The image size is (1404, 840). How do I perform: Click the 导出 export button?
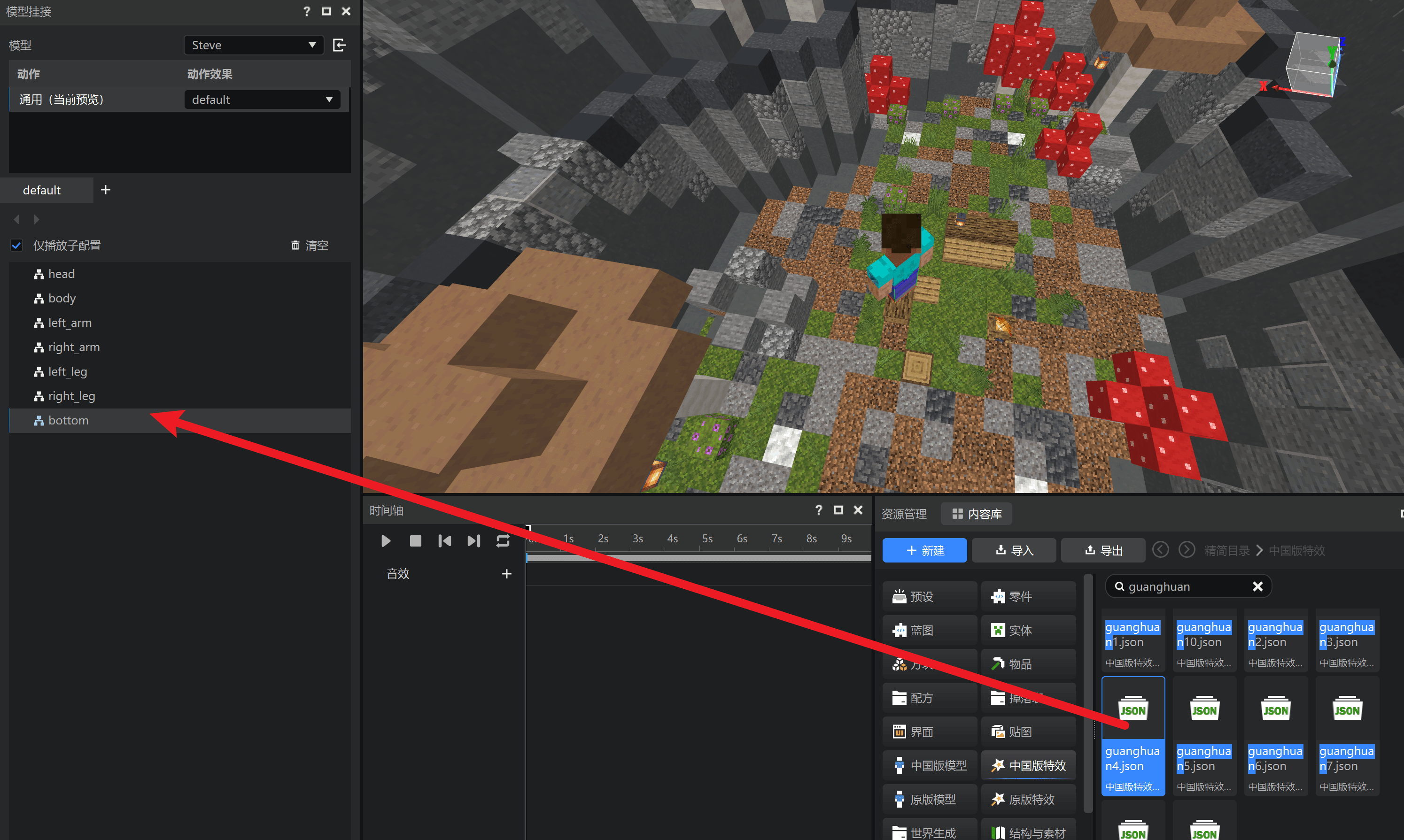[x=1103, y=551]
